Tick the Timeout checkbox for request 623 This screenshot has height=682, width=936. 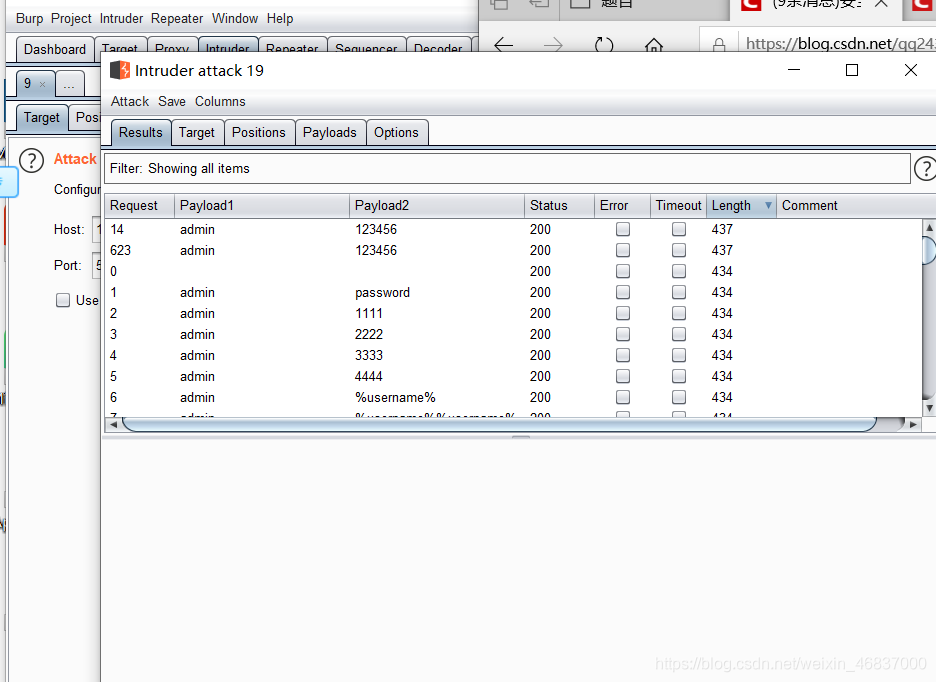(679, 250)
